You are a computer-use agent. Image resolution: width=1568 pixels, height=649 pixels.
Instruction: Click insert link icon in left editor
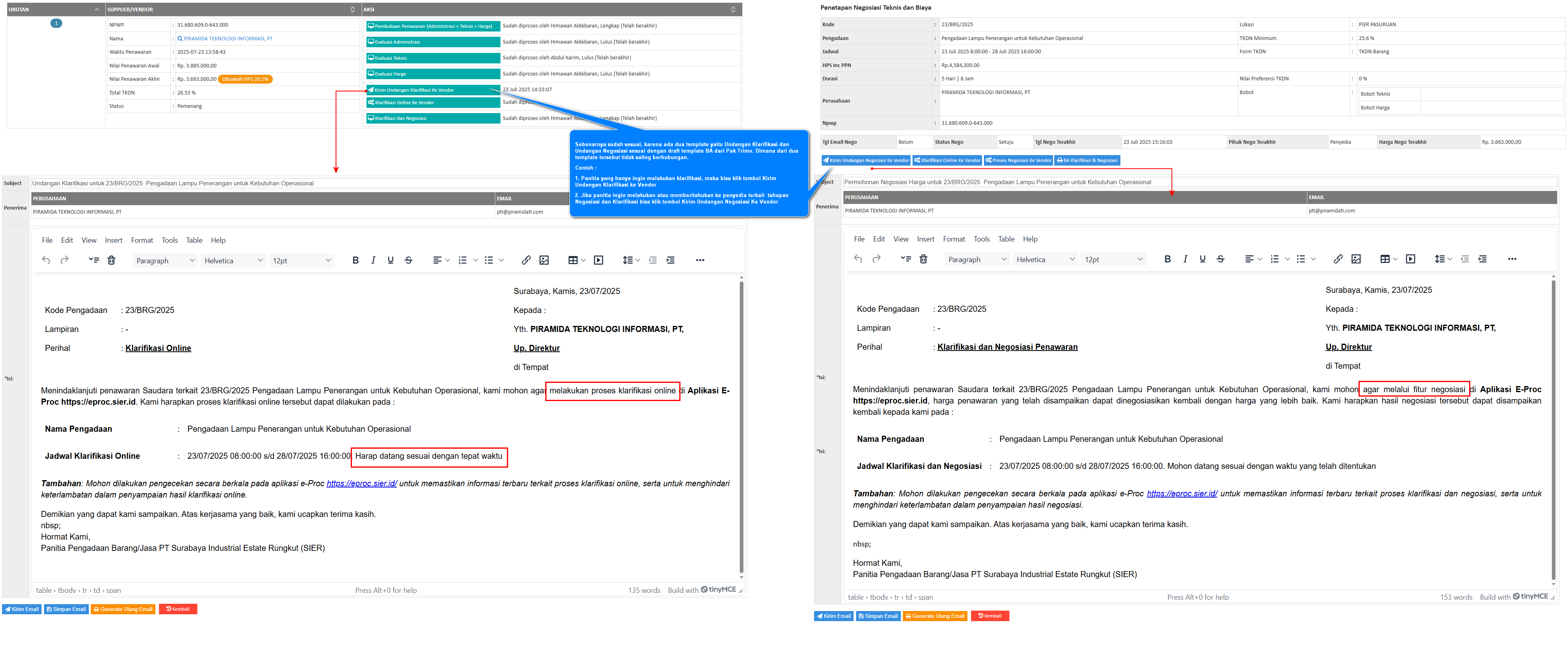(526, 260)
